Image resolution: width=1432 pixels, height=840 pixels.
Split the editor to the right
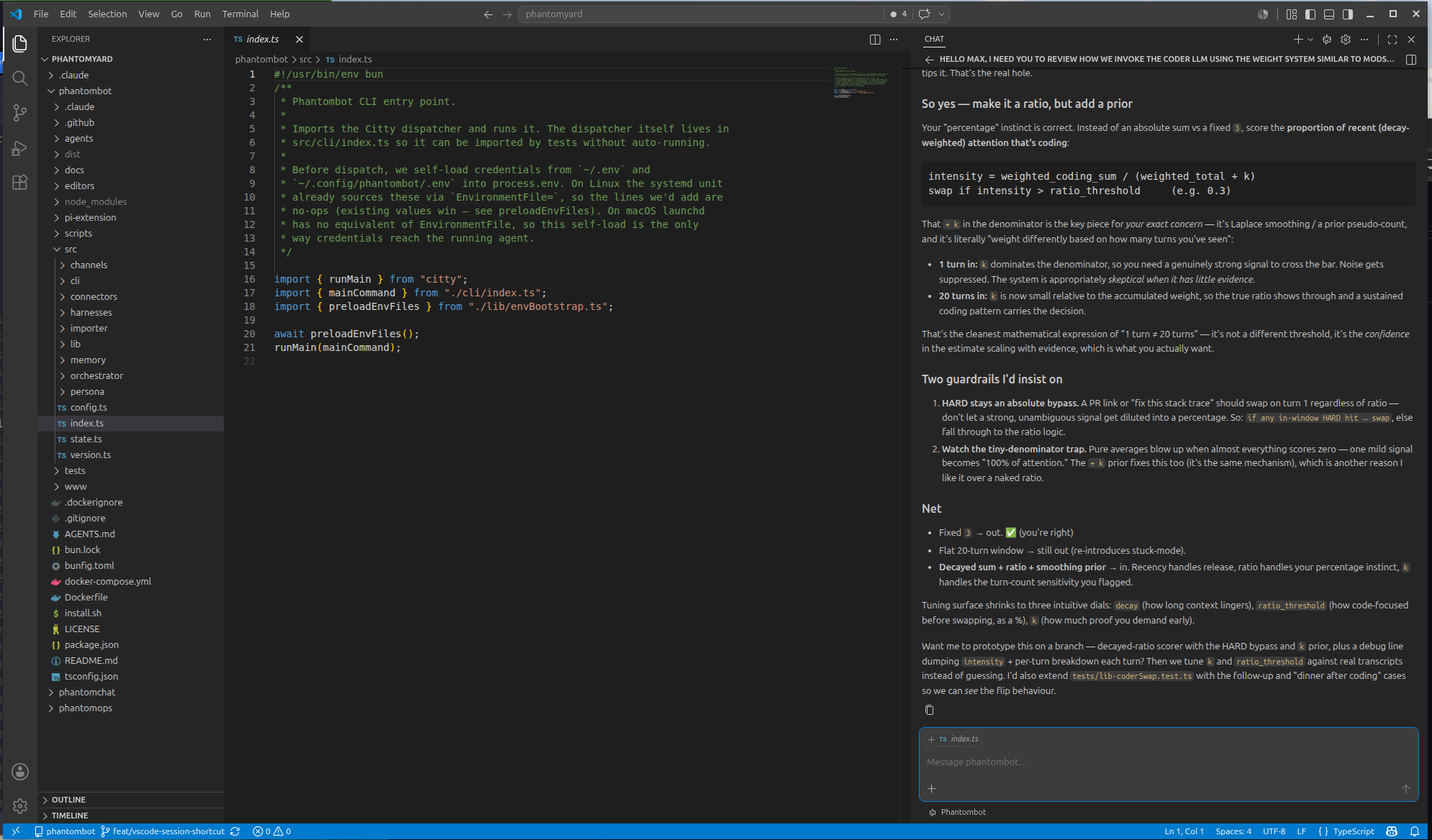[x=875, y=40]
